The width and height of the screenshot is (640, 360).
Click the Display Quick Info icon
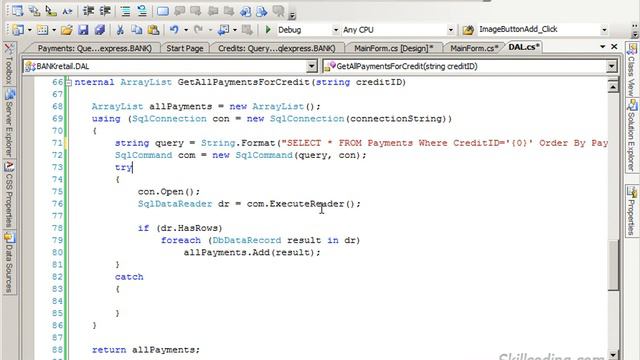[x=51, y=11]
